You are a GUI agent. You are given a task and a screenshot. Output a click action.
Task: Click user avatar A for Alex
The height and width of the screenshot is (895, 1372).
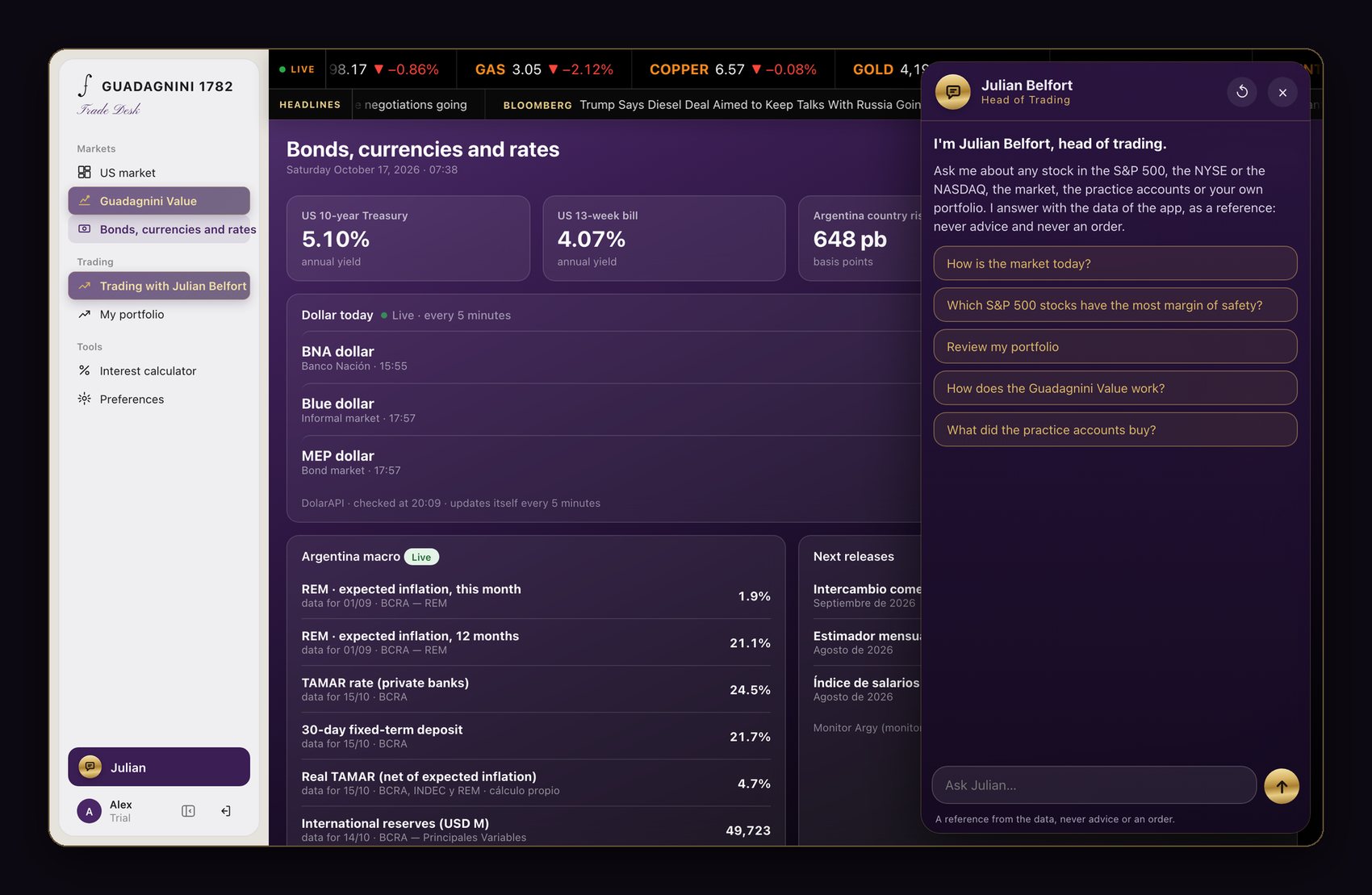[89, 811]
